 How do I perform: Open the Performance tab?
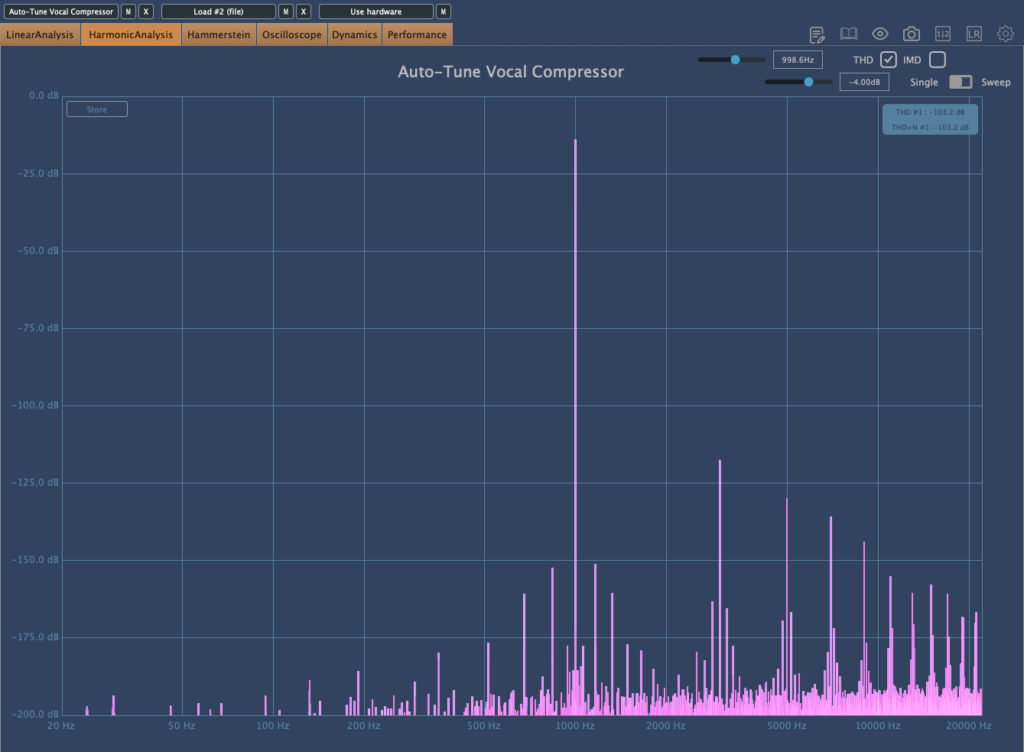point(417,35)
